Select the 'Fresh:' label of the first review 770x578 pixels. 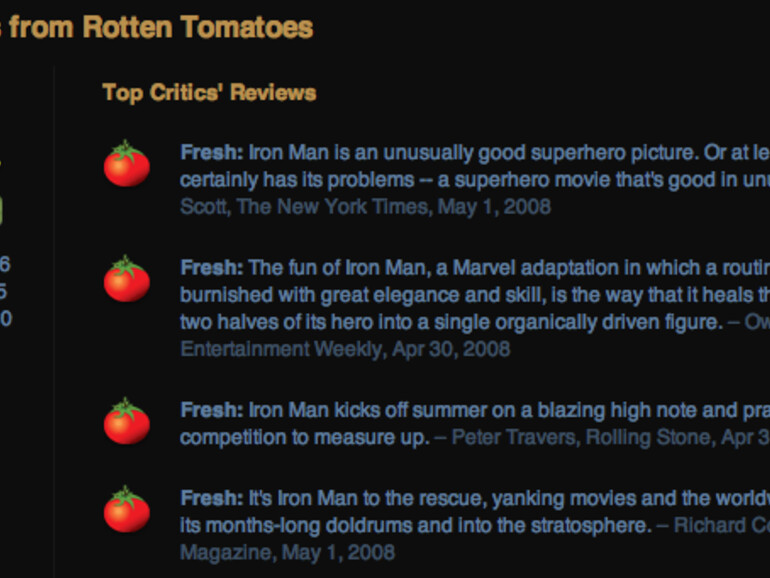point(212,153)
